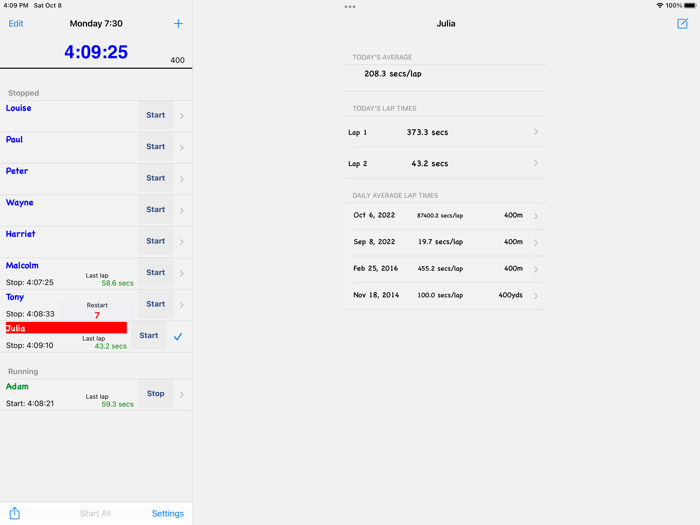Tap Lap 2 time 43.2 secs
This screenshot has height=525, width=700.
click(429, 163)
